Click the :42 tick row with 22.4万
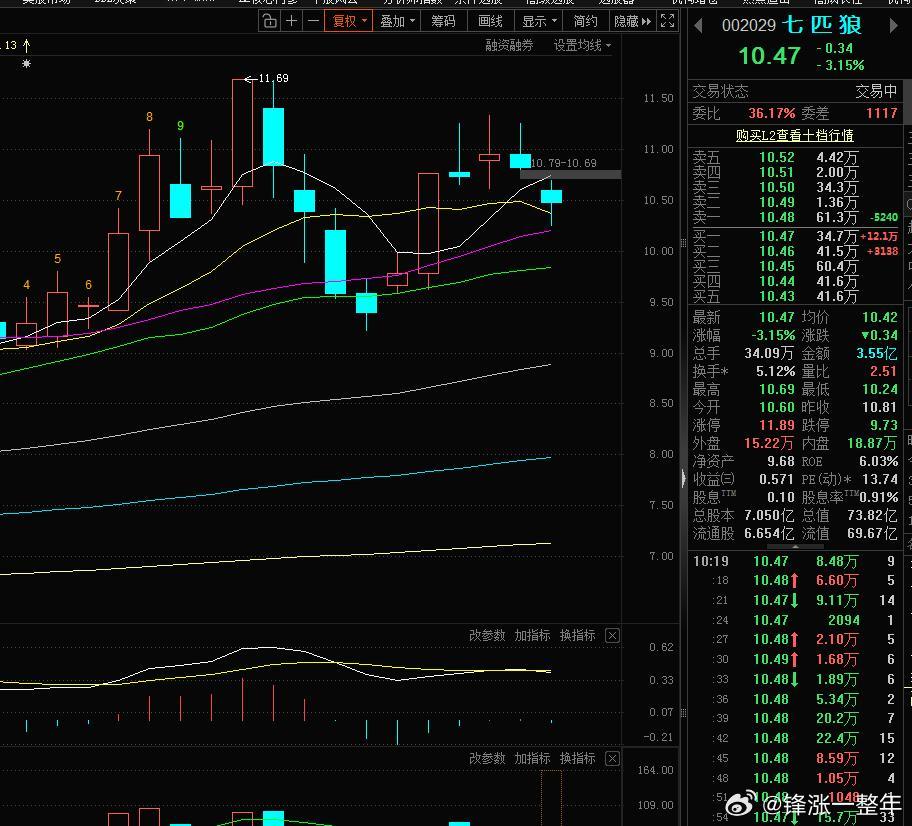The height and width of the screenshot is (826, 912). 795,738
